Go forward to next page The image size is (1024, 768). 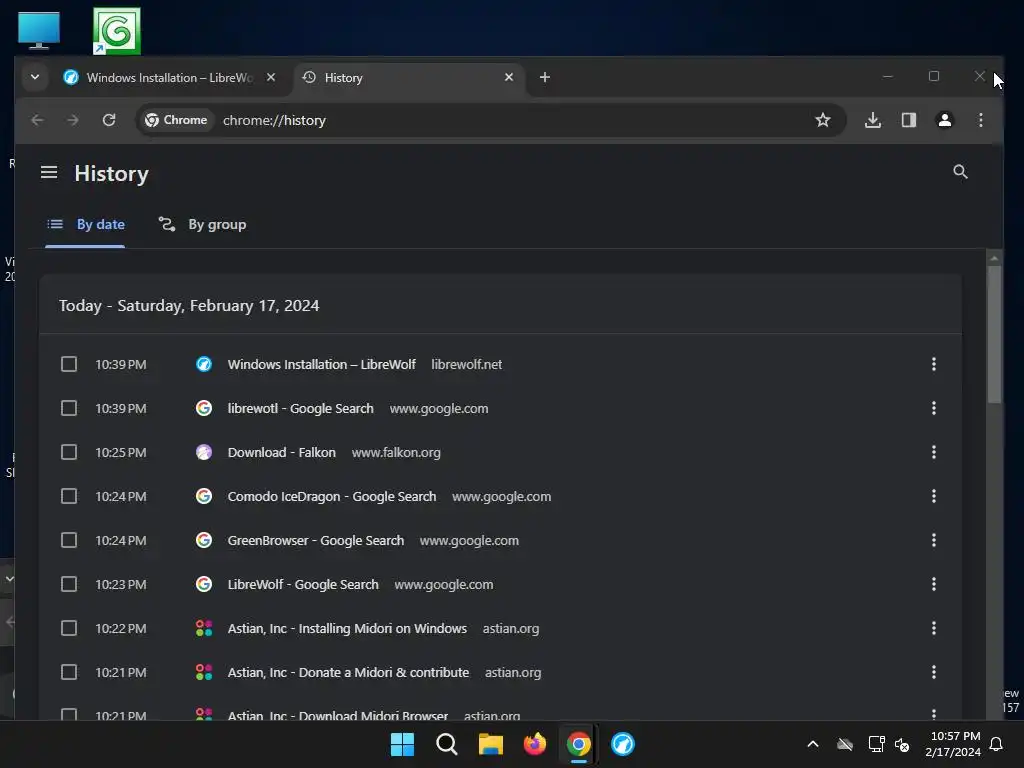[x=72, y=120]
